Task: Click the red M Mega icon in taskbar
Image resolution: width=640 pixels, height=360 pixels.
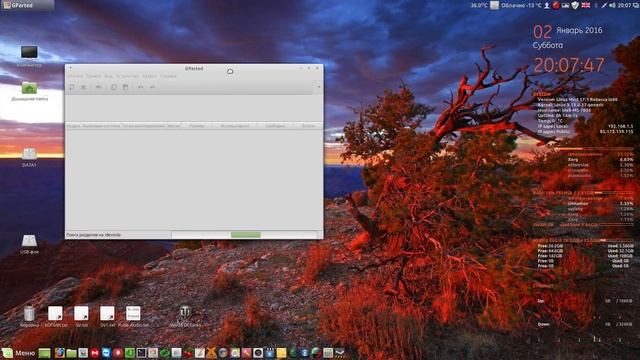Action: (x=95, y=353)
